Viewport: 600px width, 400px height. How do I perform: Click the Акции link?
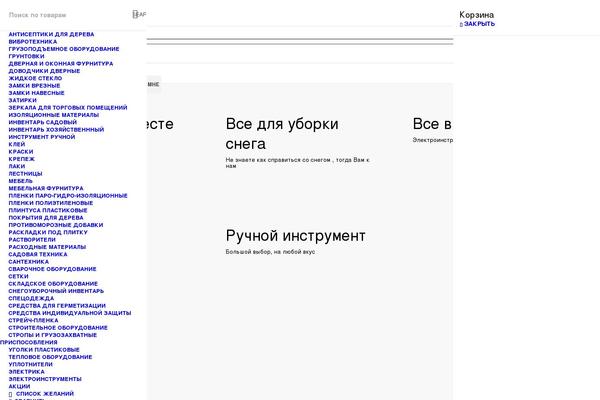pyautogui.click(x=19, y=386)
